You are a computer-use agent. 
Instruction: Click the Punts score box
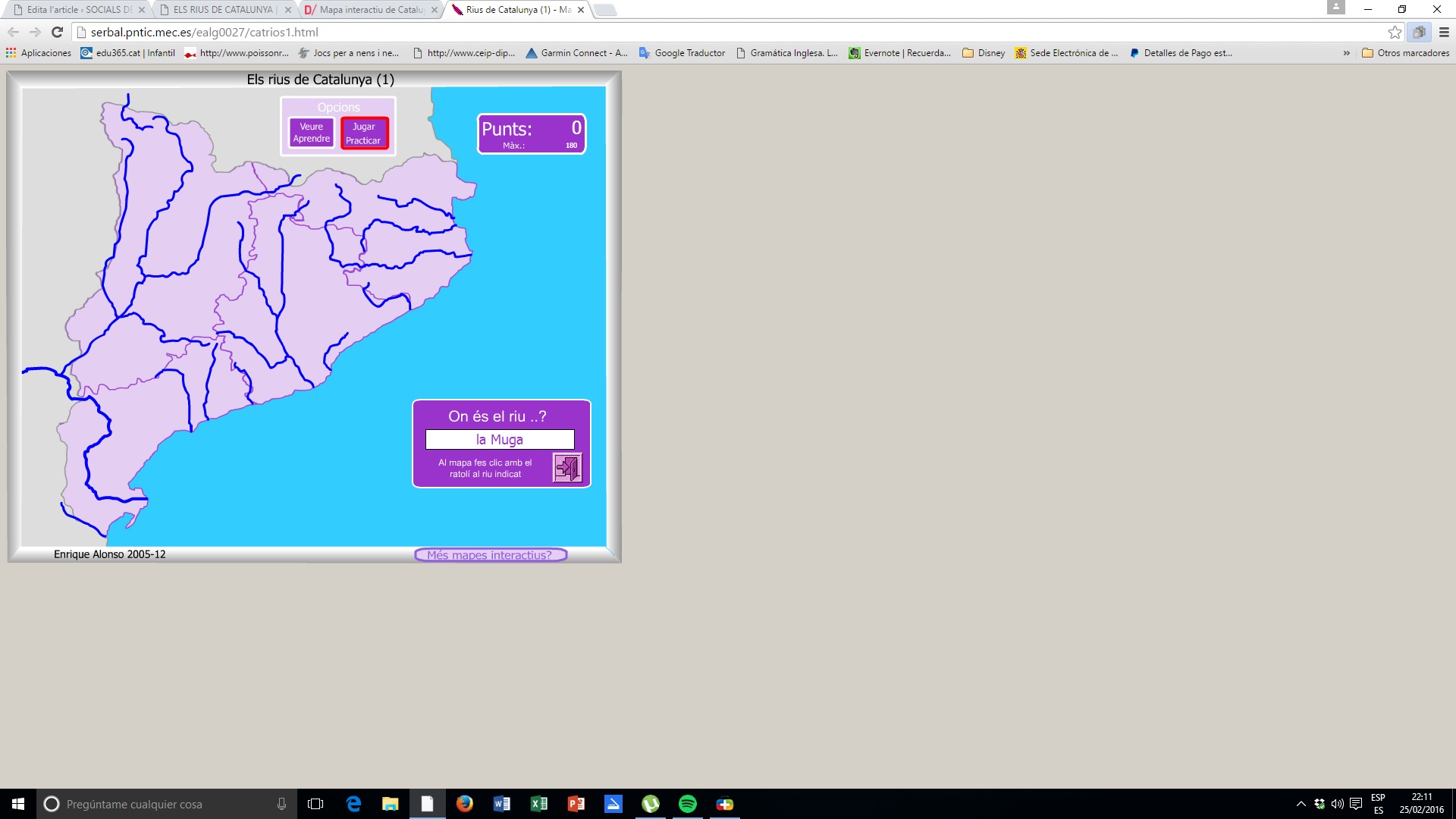tap(531, 133)
